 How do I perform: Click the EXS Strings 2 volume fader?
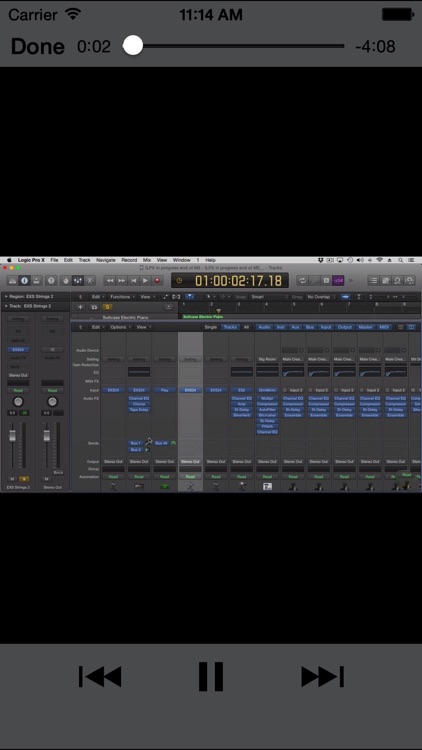tap(12, 436)
